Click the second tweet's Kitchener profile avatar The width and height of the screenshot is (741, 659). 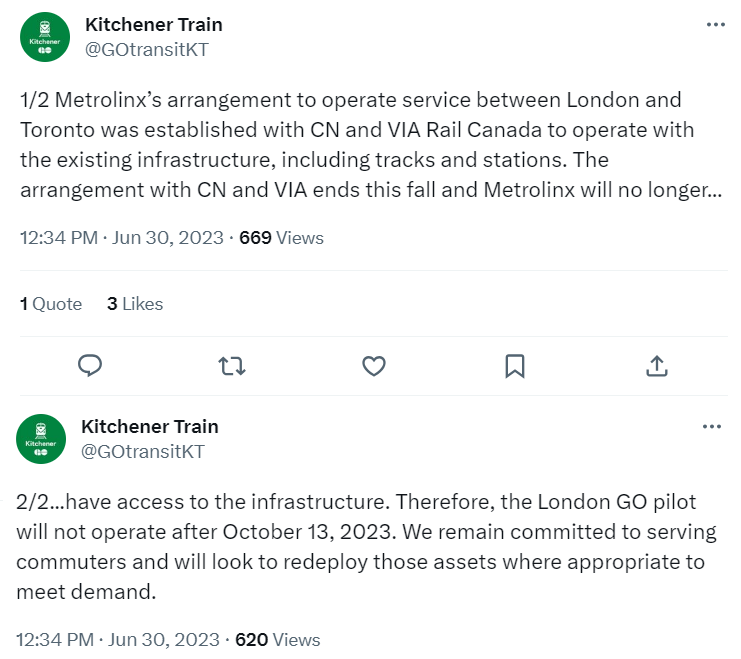[41, 439]
